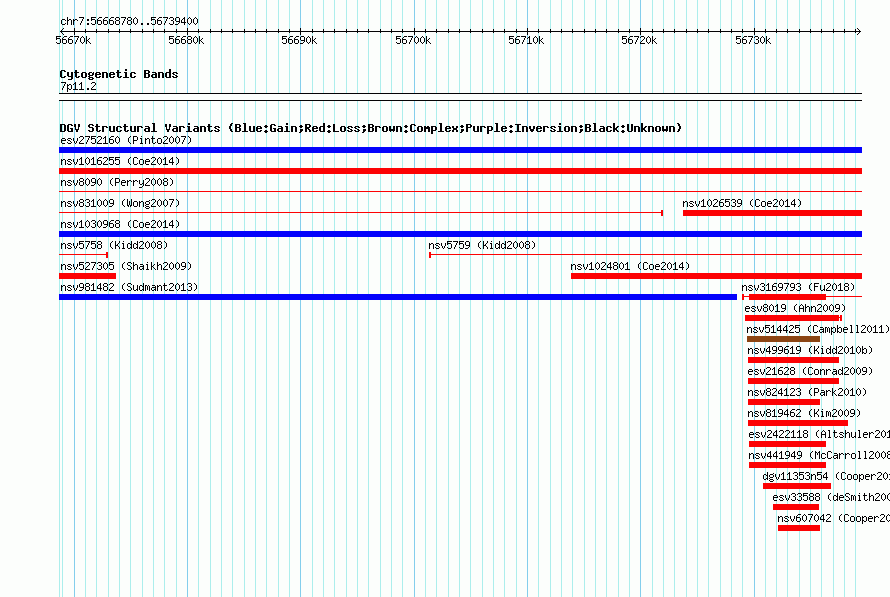The width and height of the screenshot is (890, 597).
Task: Open the esv2422118 (Altshuler) variant label
Action: pos(819,434)
